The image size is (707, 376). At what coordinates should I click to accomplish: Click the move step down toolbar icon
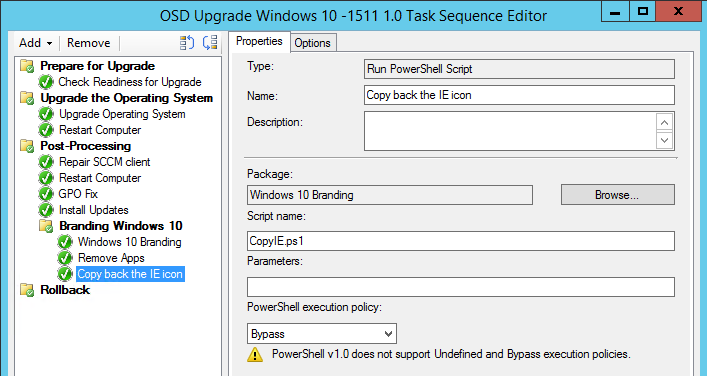(x=210, y=43)
